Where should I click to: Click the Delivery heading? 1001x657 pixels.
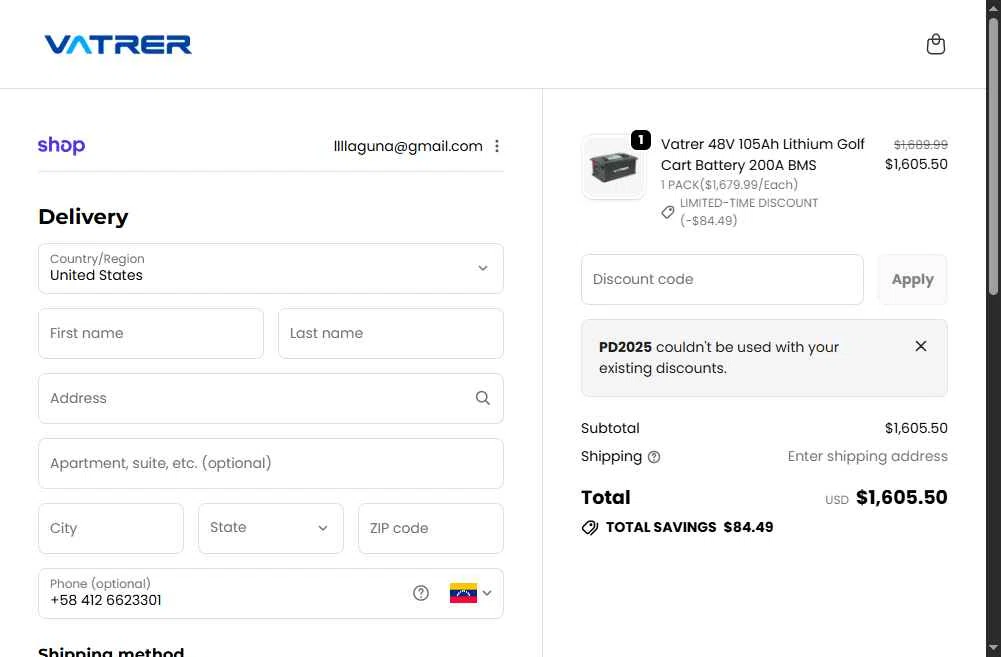click(83, 217)
